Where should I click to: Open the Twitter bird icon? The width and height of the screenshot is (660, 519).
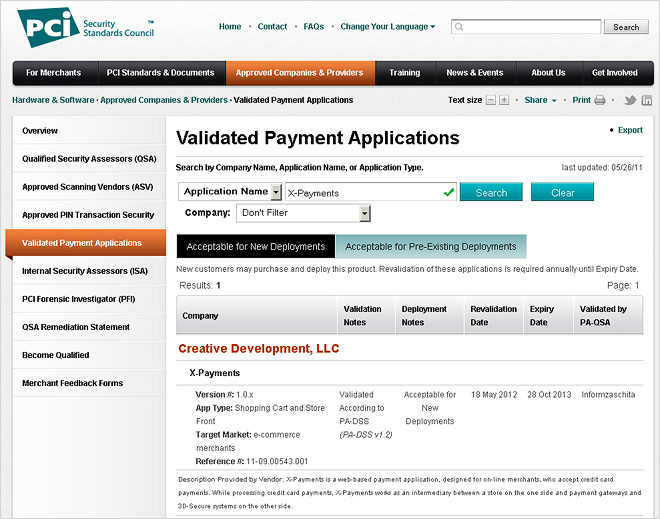click(630, 100)
